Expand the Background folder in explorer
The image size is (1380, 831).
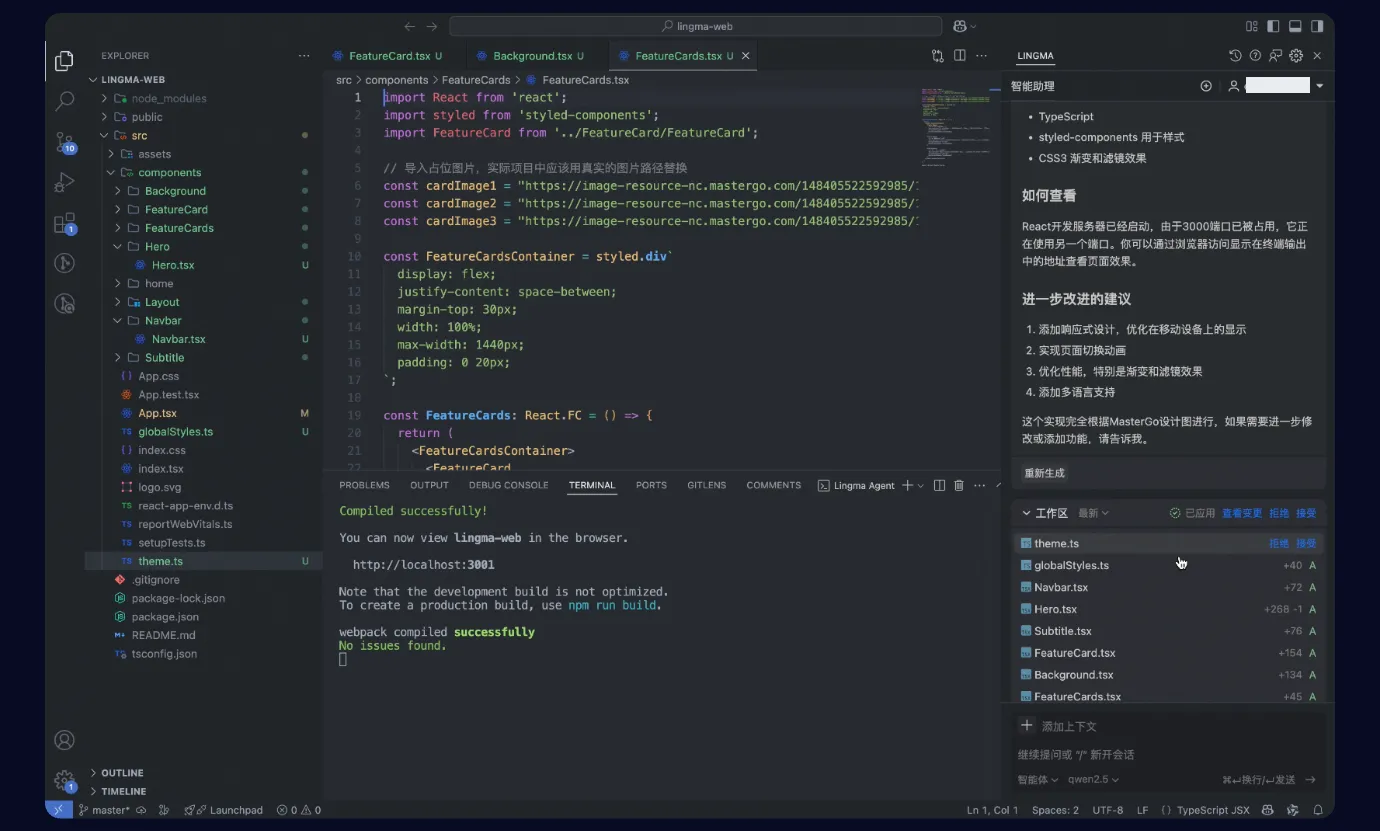pos(175,191)
